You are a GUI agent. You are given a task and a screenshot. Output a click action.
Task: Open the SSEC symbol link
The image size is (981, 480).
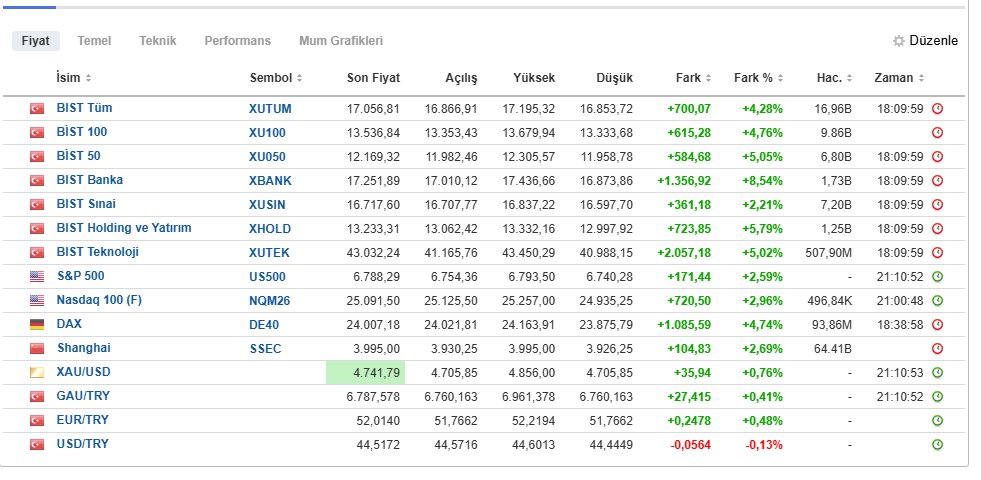(x=265, y=349)
